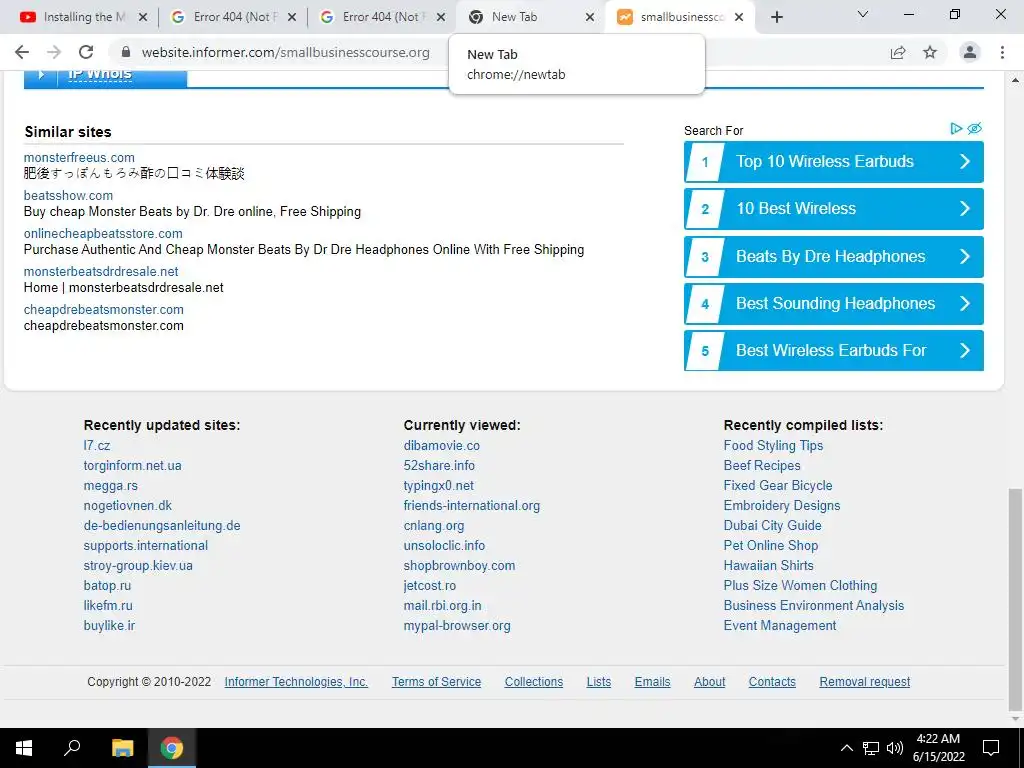
Task: Close the Installing the M YouTube tab
Action: (x=143, y=18)
